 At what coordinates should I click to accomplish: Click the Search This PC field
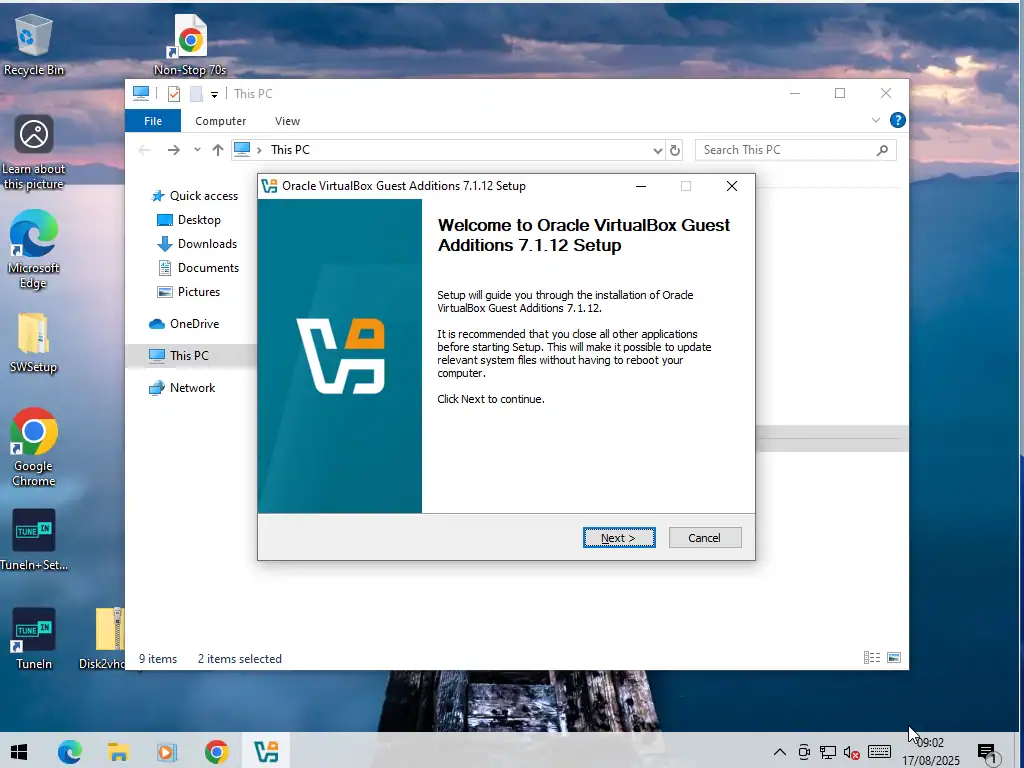click(785, 150)
